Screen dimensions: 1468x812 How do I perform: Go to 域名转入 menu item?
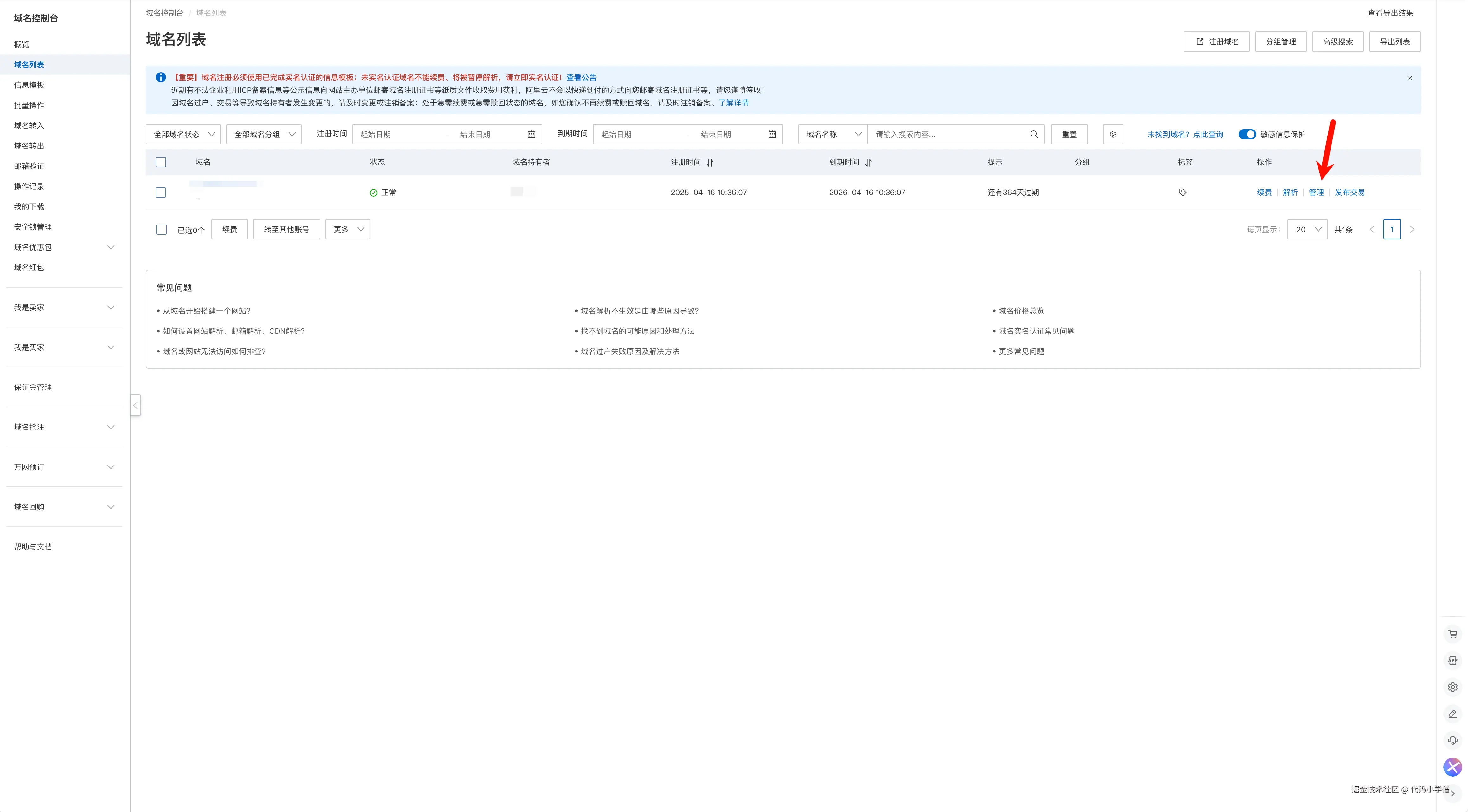29,125
